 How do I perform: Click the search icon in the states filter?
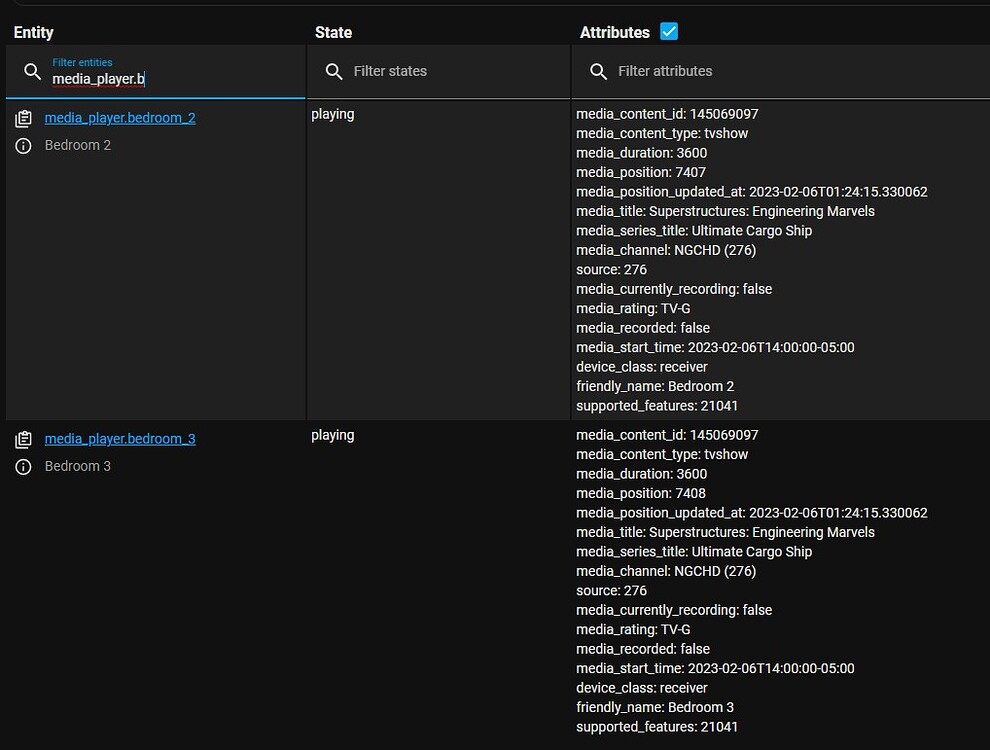click(x=333, y=71)
